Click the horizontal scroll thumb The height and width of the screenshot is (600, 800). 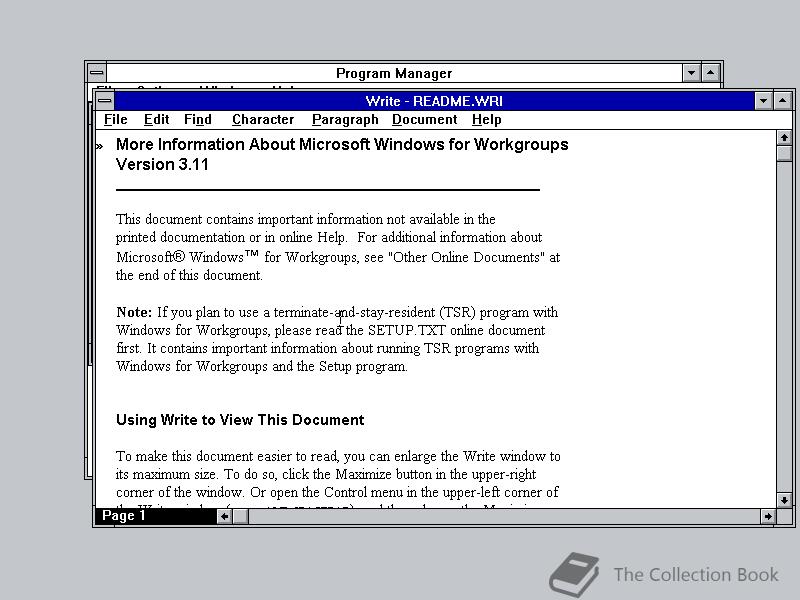[240, 516]
